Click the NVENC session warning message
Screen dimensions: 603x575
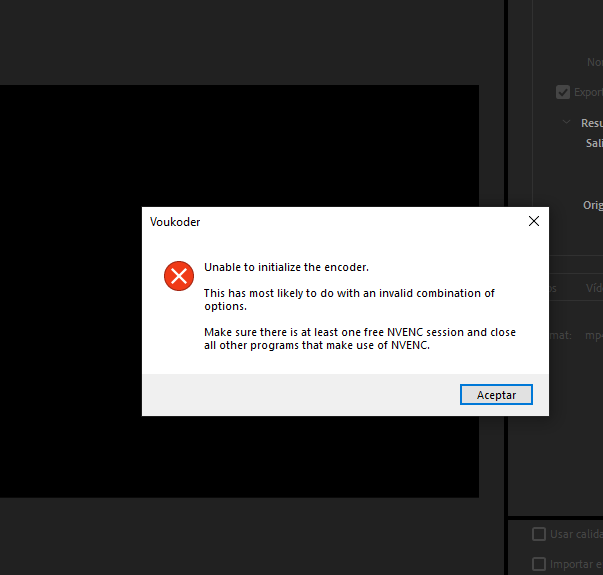click(x=359, y=339)
